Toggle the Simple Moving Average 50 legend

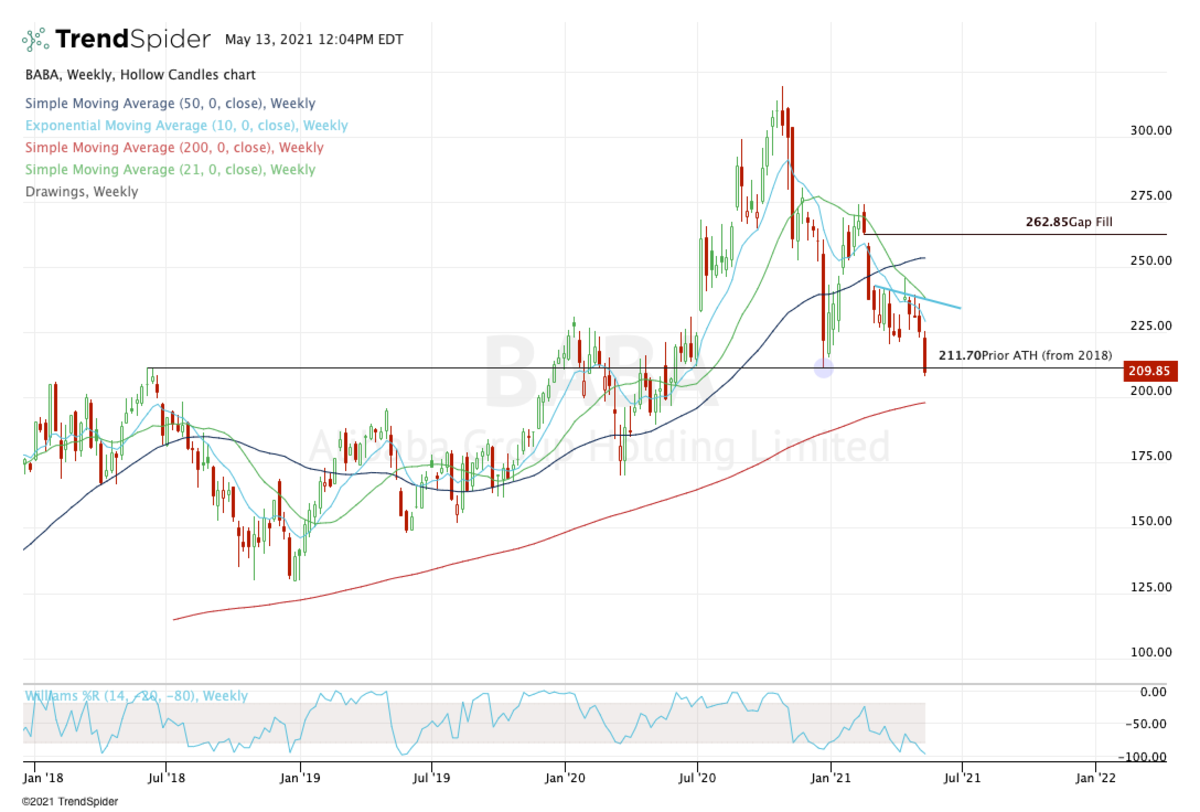coord(170,103)
